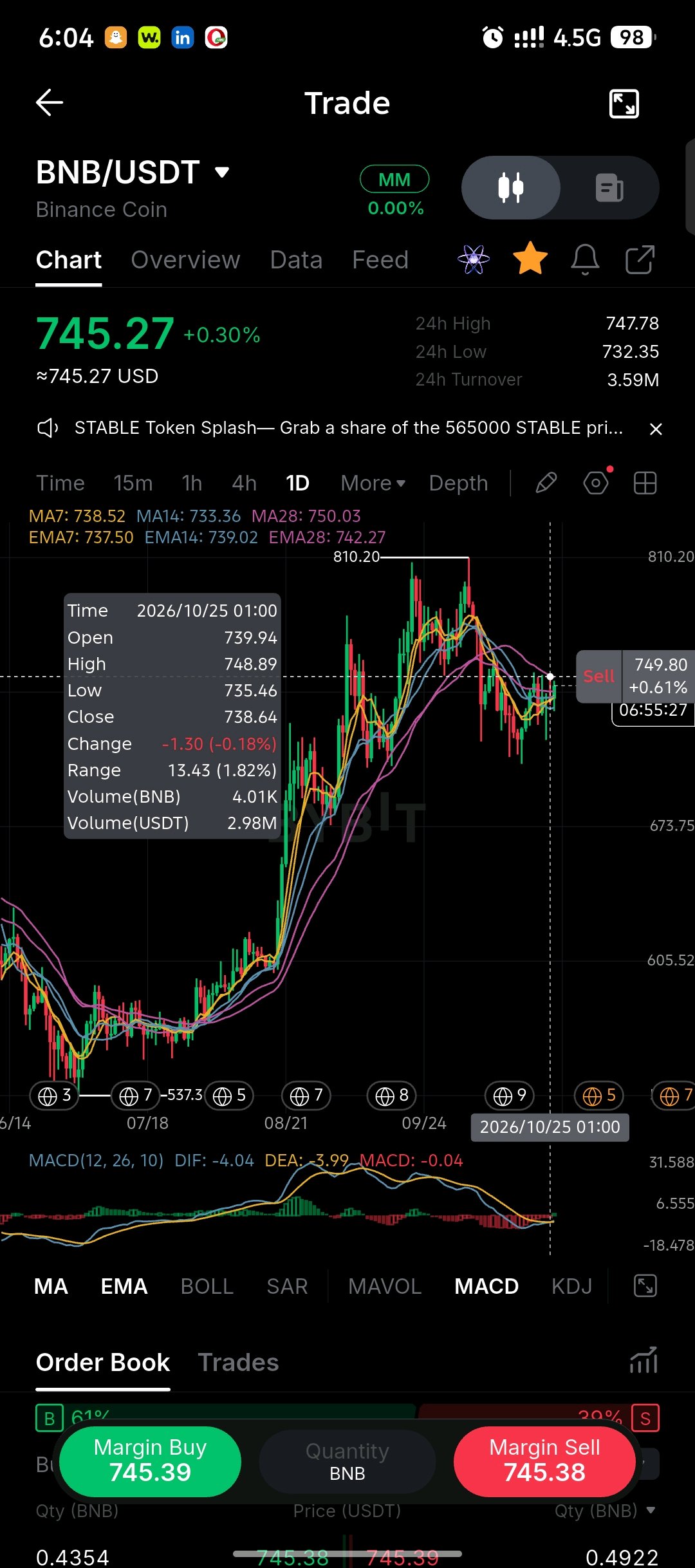The height and width of the screenshot is (1568, 695).
Task: Select the 4h timeframe
Action: pyautogui.click(x=244, y=483)
